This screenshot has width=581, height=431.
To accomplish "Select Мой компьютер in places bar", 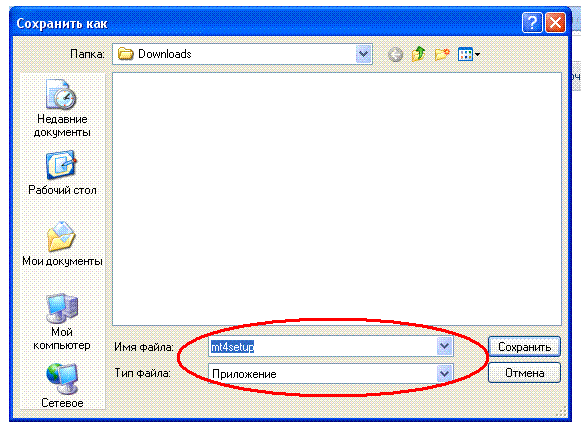I will coord(62,322).
